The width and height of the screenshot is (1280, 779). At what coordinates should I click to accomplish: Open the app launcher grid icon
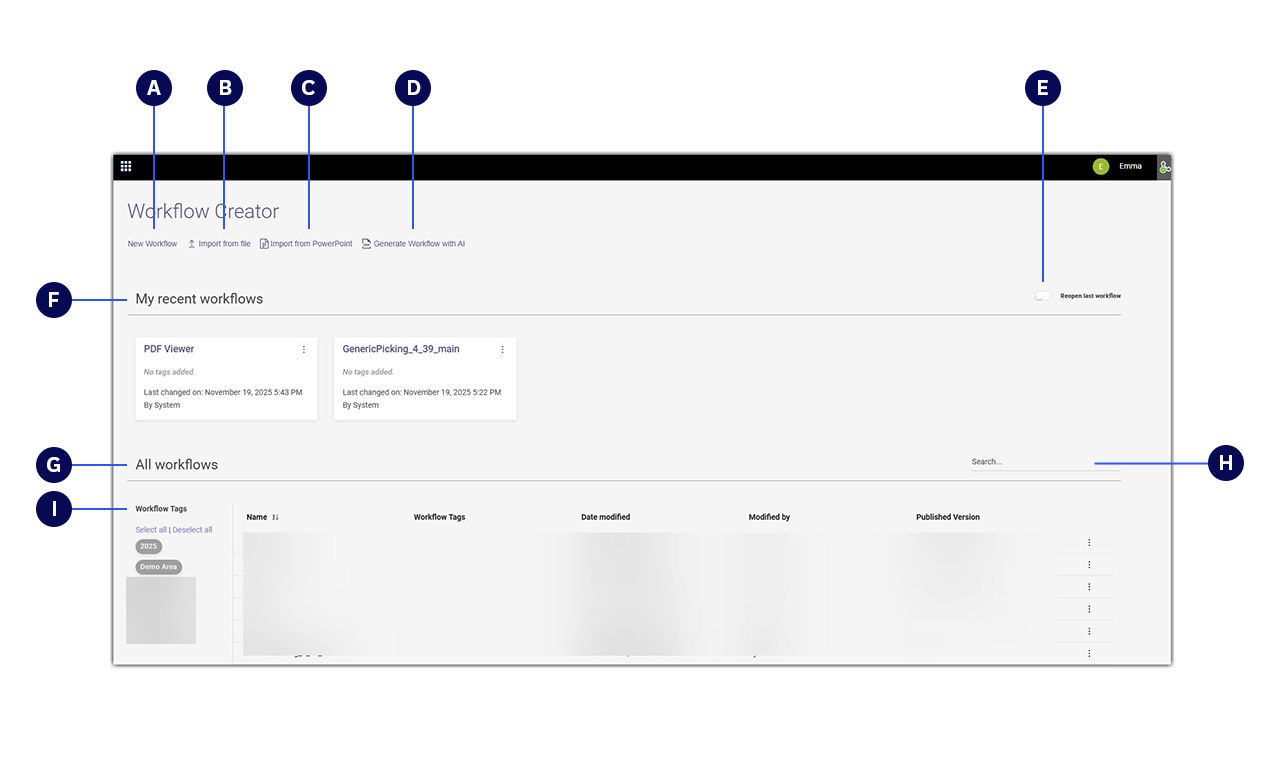pos(126,166)
